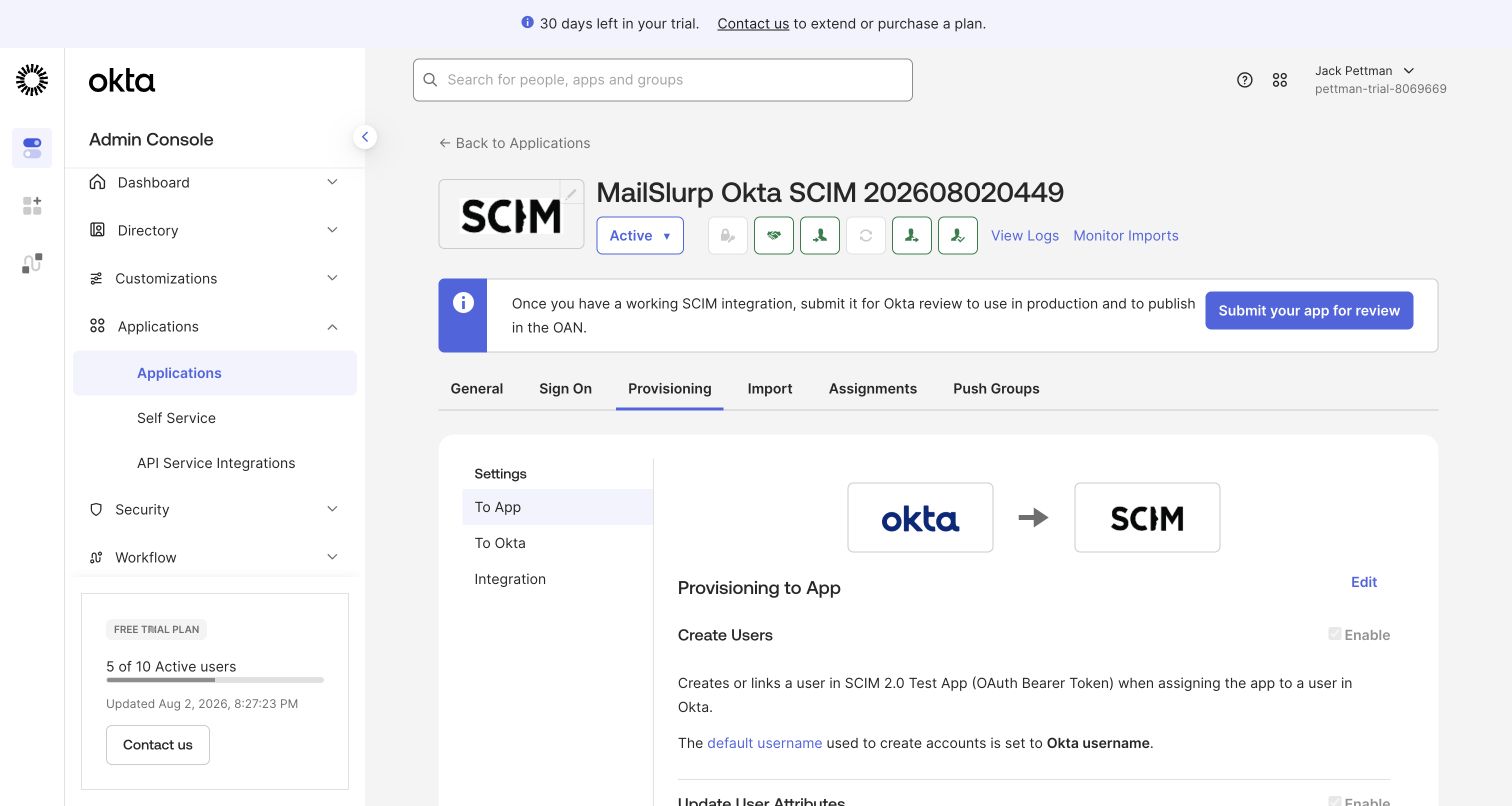The height and width of the screenshot is (806, 1512).
Task: Select the Provisioning tab
Action: tap(670, 388)
